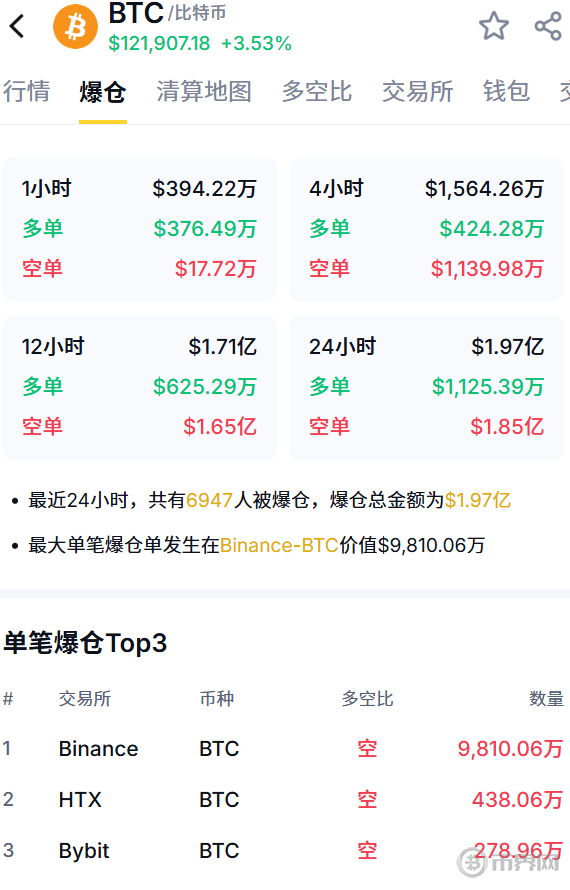Tap the share icon
This screenshot has height=890, width=570.
[548, 26]
